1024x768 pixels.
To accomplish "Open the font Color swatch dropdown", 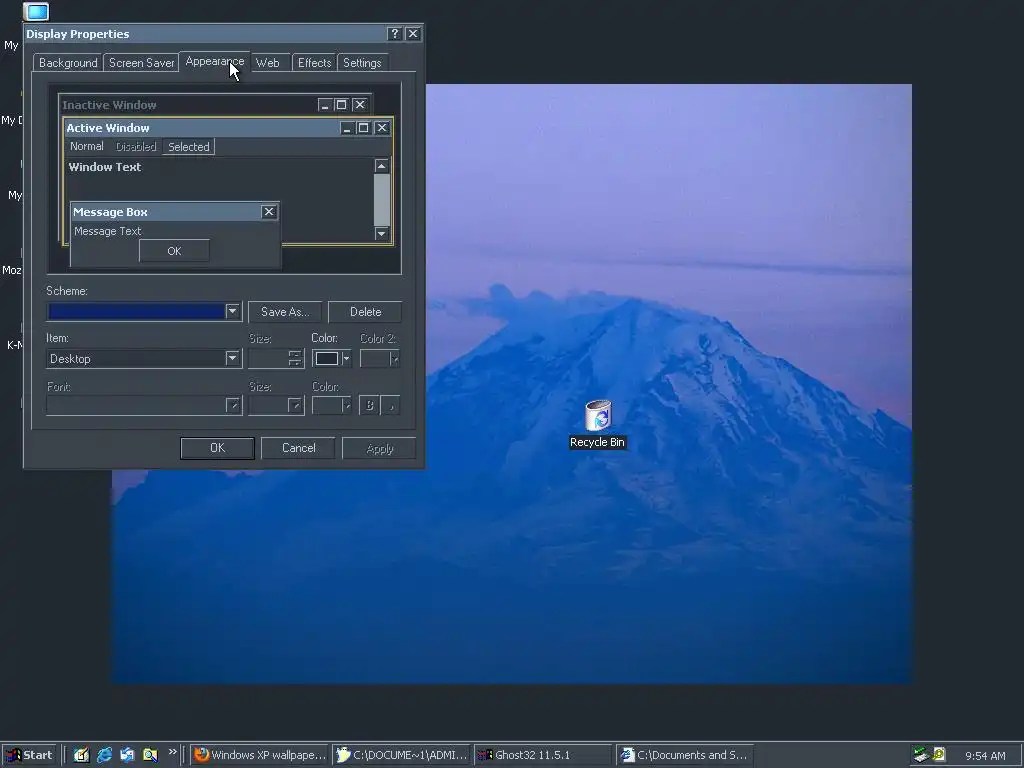I will coord(332,405).
